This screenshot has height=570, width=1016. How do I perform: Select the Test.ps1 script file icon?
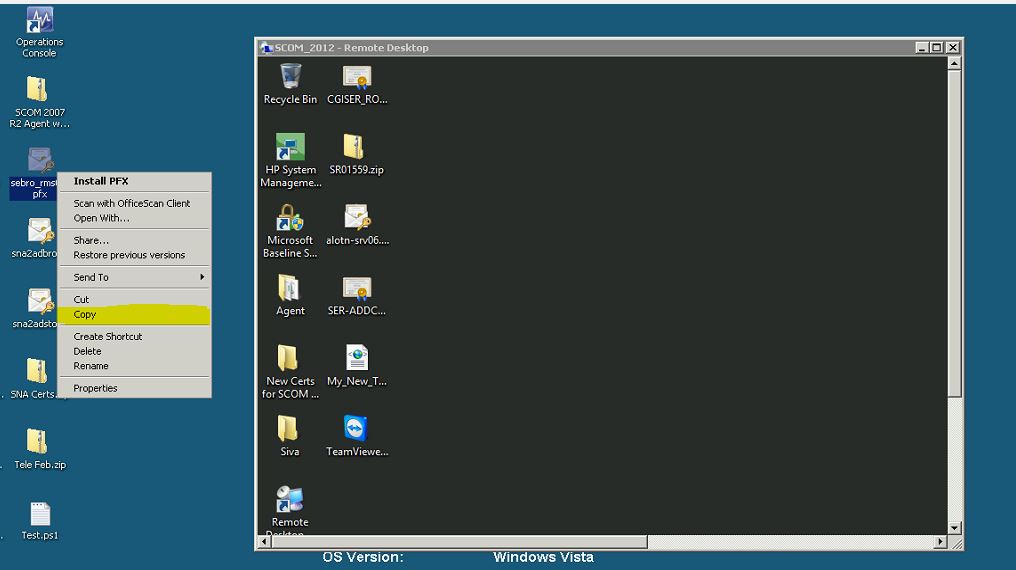[x=40, y=514]
